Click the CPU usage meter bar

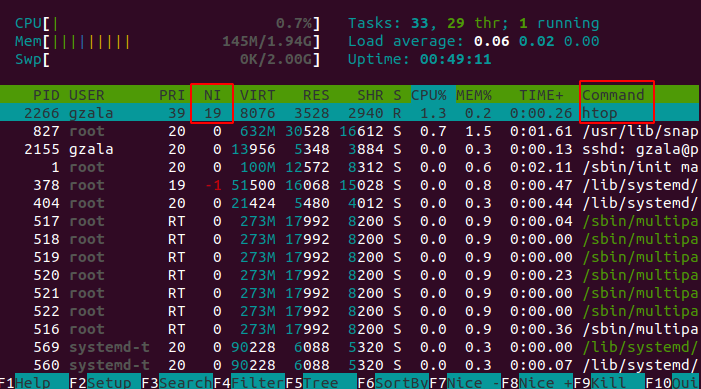tap(168, 23)
